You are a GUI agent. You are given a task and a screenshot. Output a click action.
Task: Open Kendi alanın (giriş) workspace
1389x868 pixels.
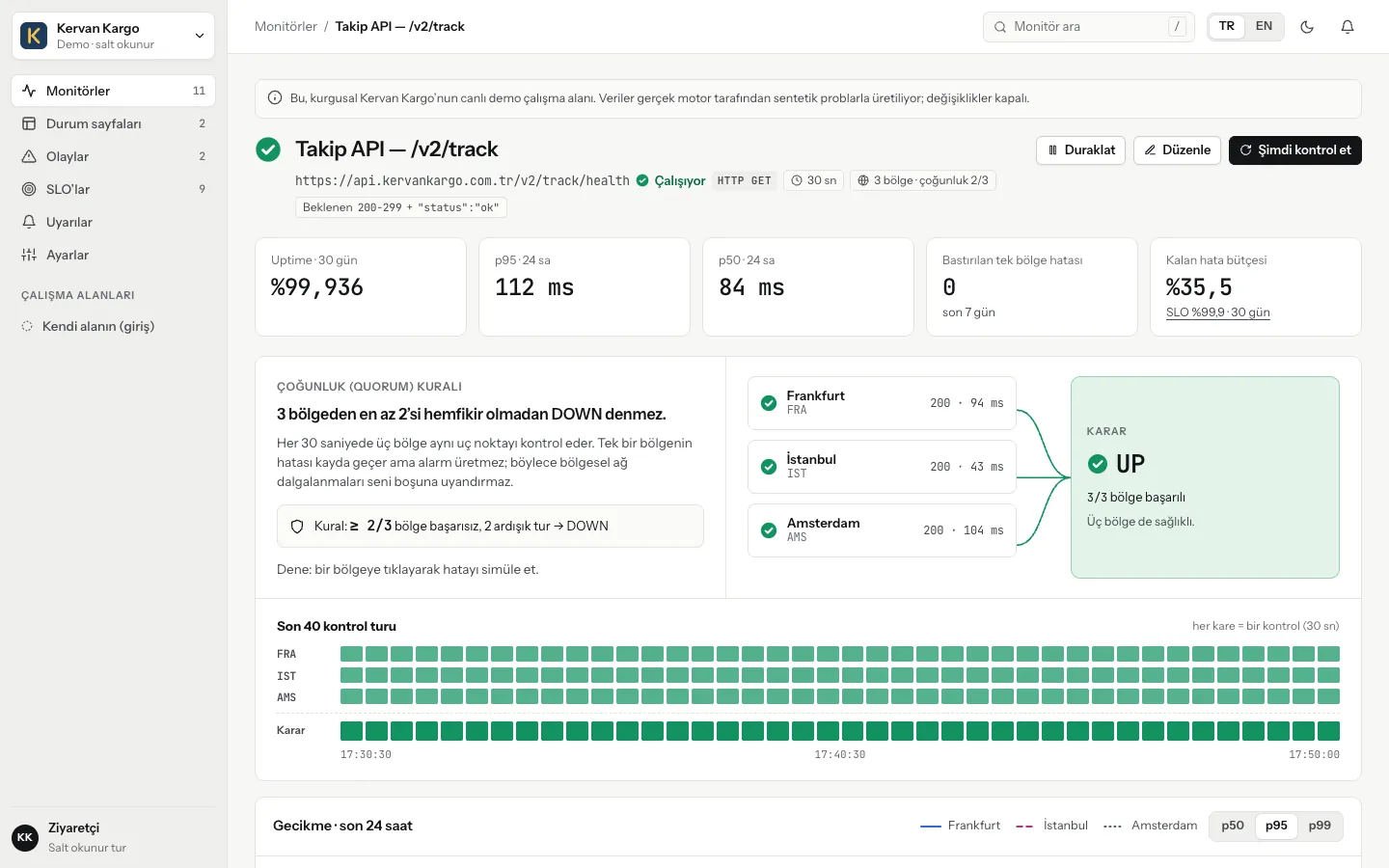coord(113,326)
